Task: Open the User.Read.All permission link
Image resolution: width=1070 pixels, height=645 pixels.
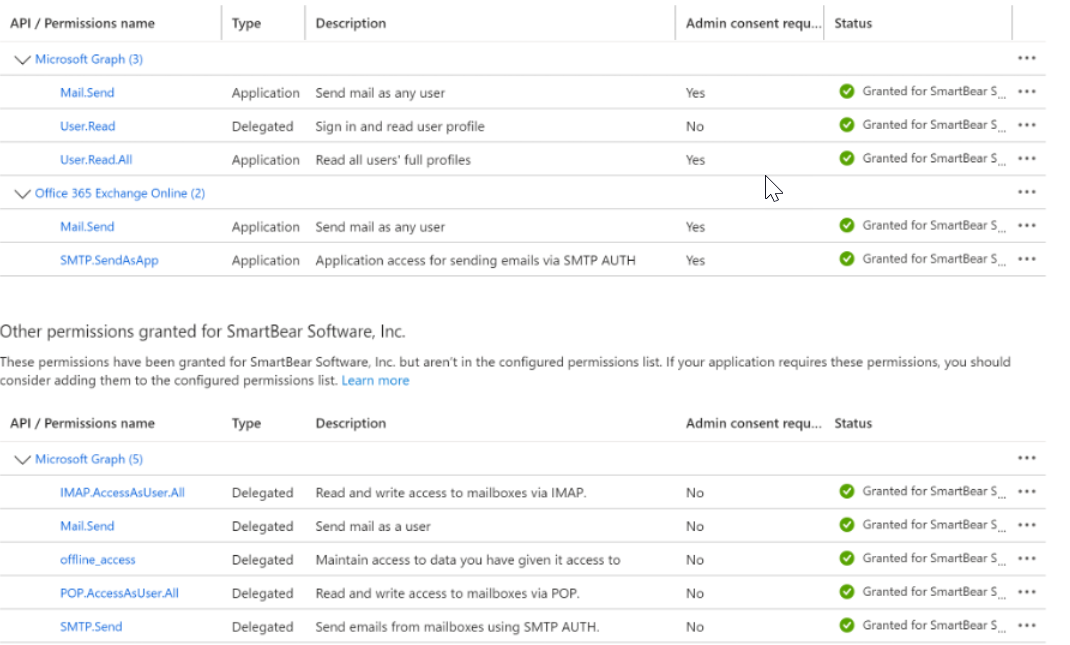Action: click(95, 160)
